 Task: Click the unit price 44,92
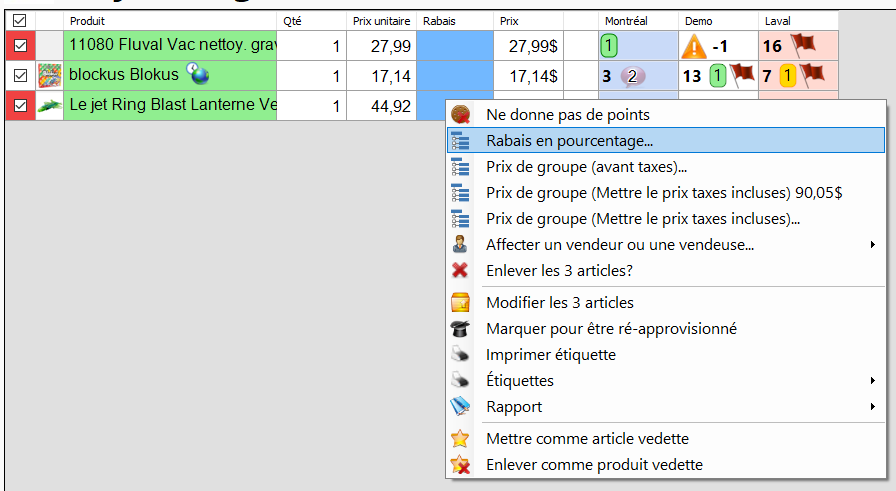point(391,106)
